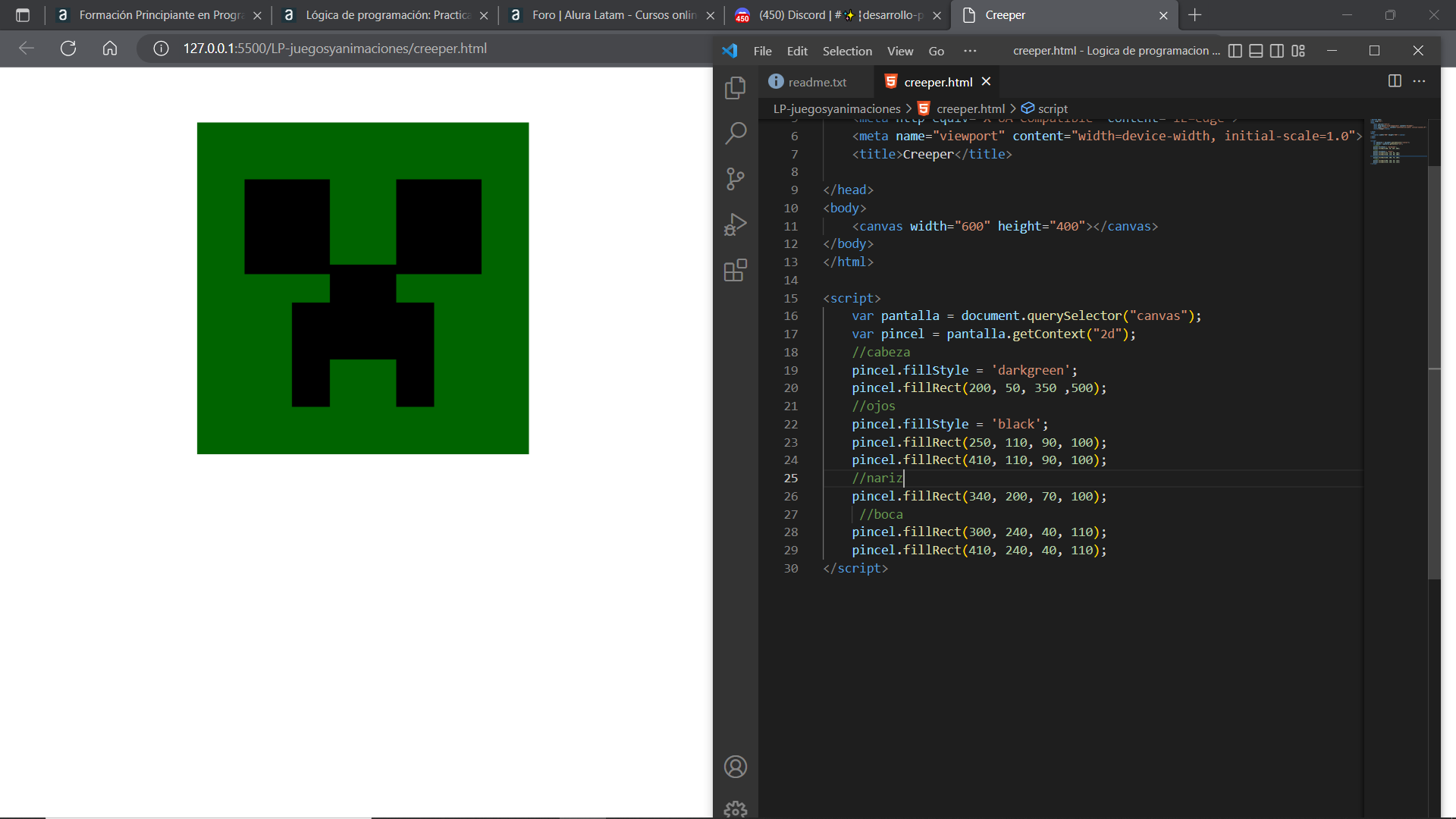
Task: Close the creeper.html editor tab
Action: tap(986, 81)
